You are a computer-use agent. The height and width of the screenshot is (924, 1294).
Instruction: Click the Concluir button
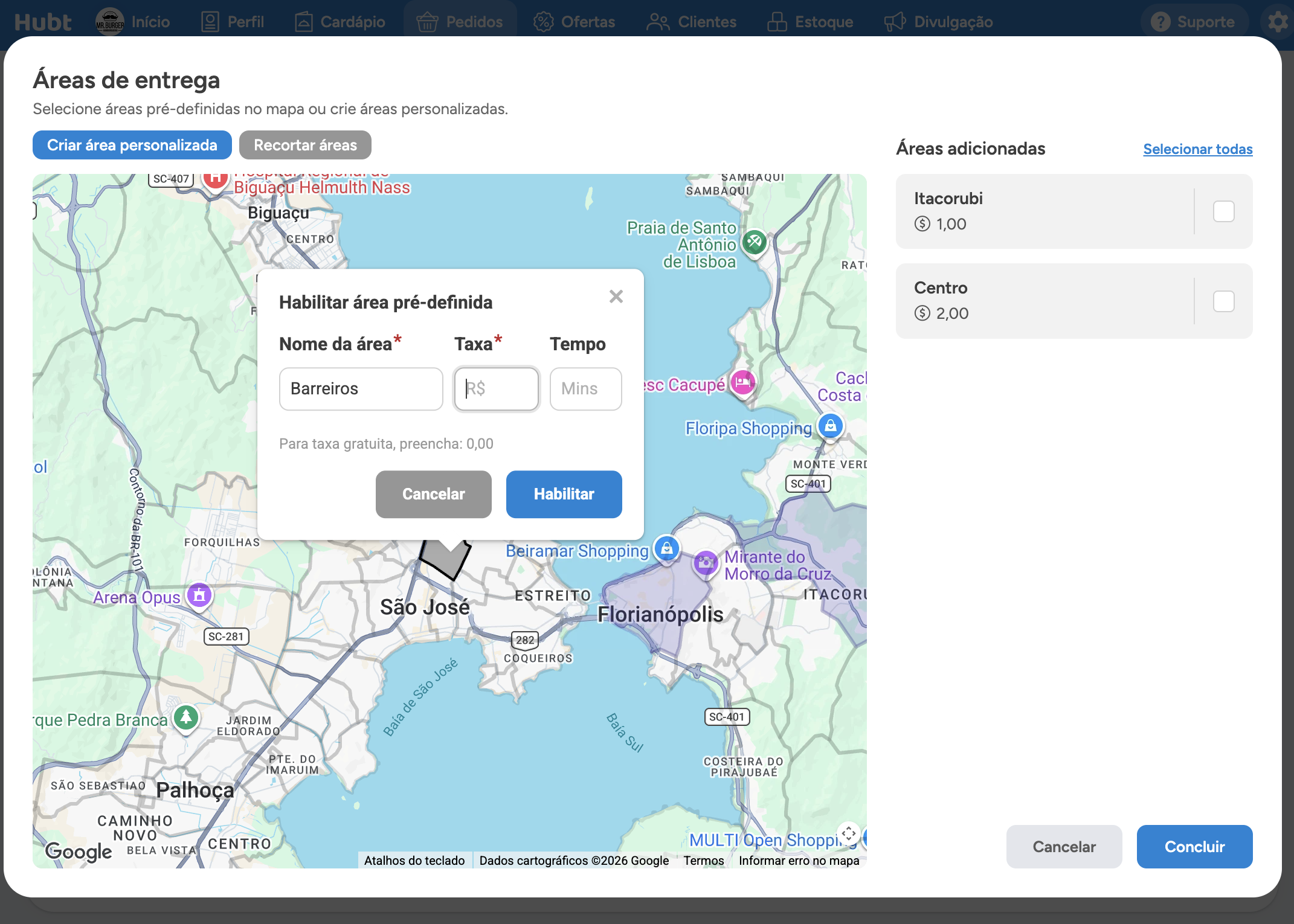tap(1194, 847)
